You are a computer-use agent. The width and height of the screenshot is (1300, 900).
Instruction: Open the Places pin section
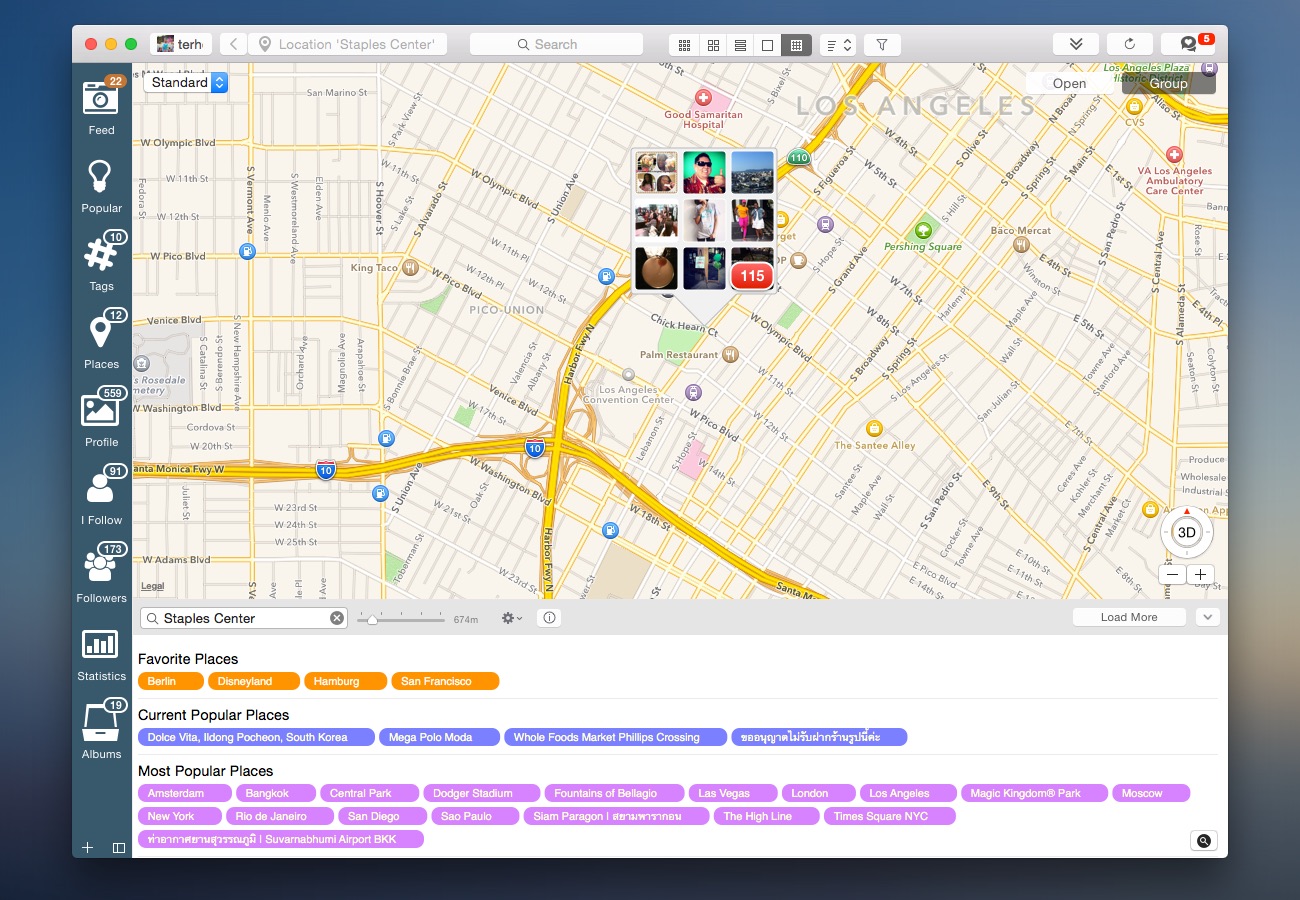tap(101, 340)
